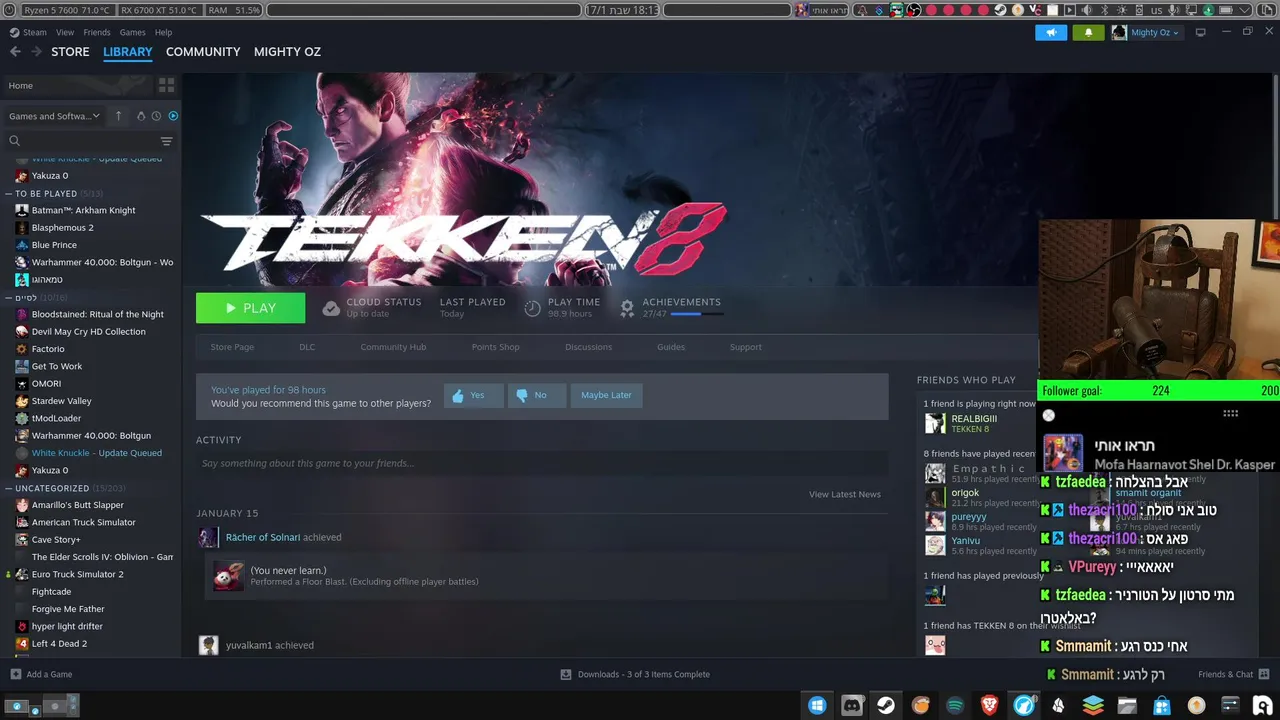
Task: Open grid view icon next to Home
Action: pos(166,85)
